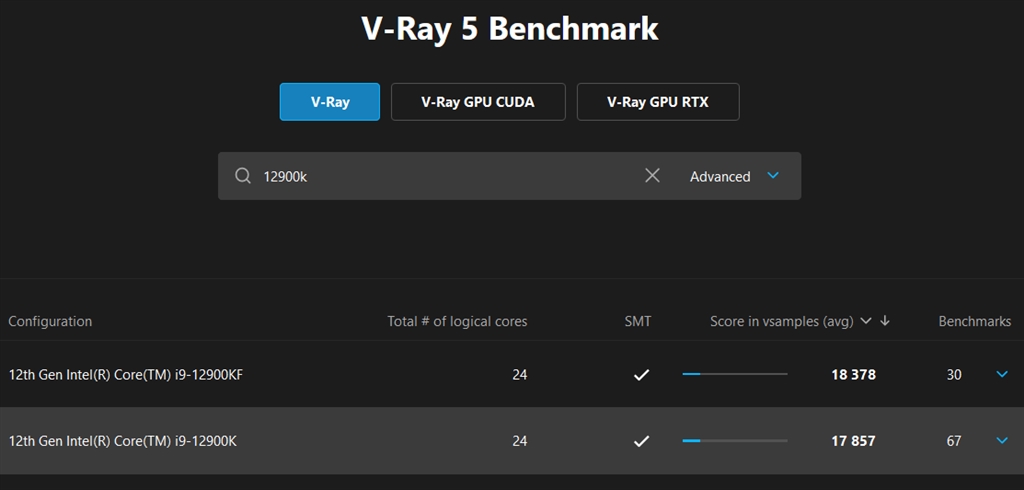Screen dimensions: 1024x490
Task: Click the 12th Gen i9-12900K configuration name
Action: [x=122, y=441]
